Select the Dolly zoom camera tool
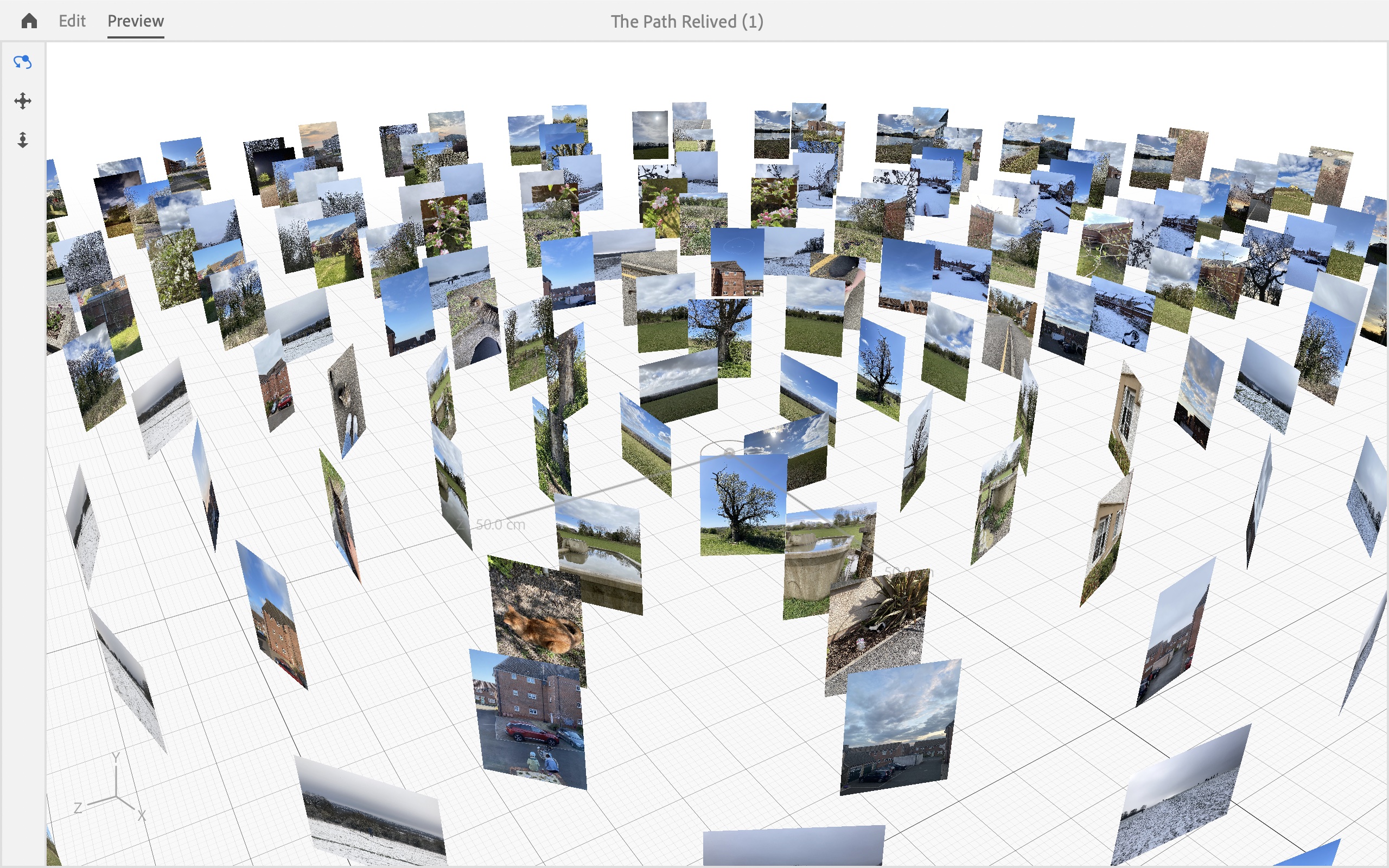This screenshot has height=868, width=1389. pyautogui.click(x=22, y=140)
